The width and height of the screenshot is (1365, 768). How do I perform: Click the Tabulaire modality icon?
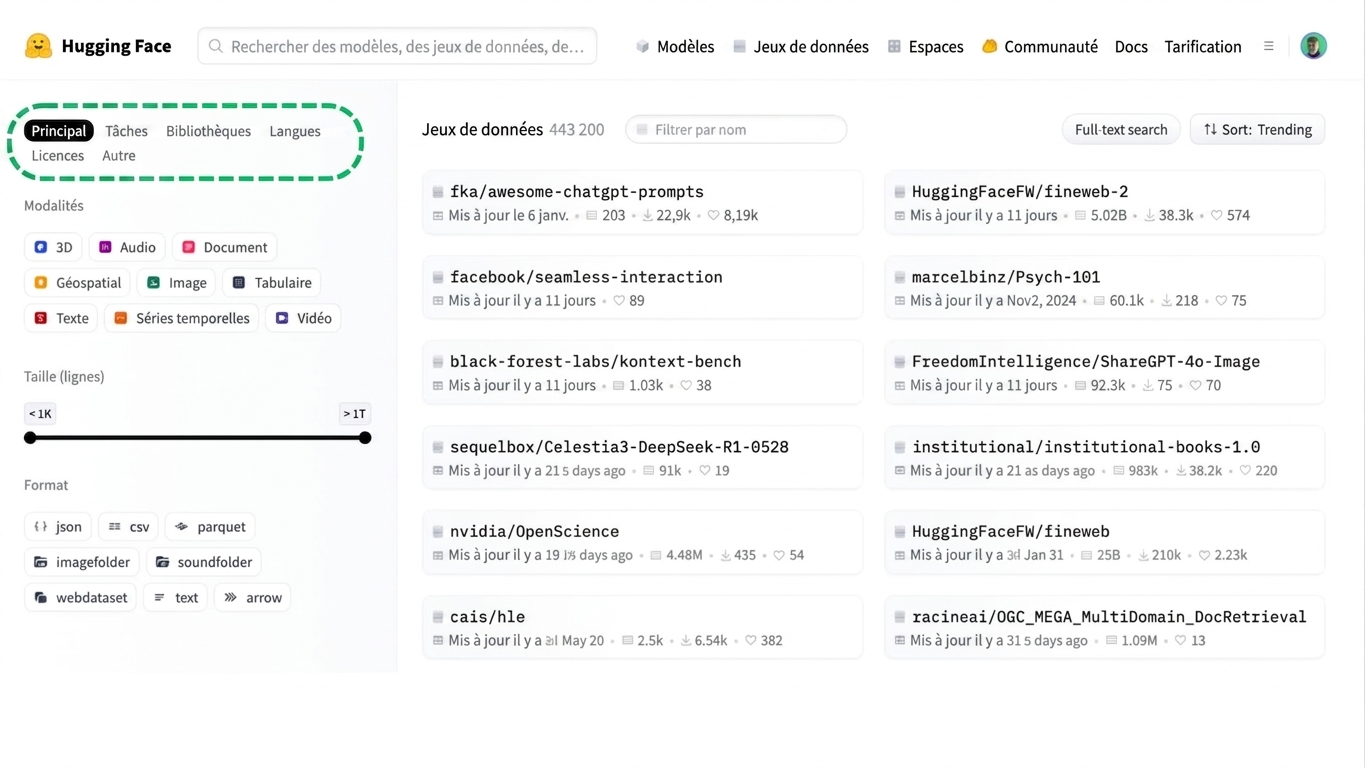tap(239, 283)
